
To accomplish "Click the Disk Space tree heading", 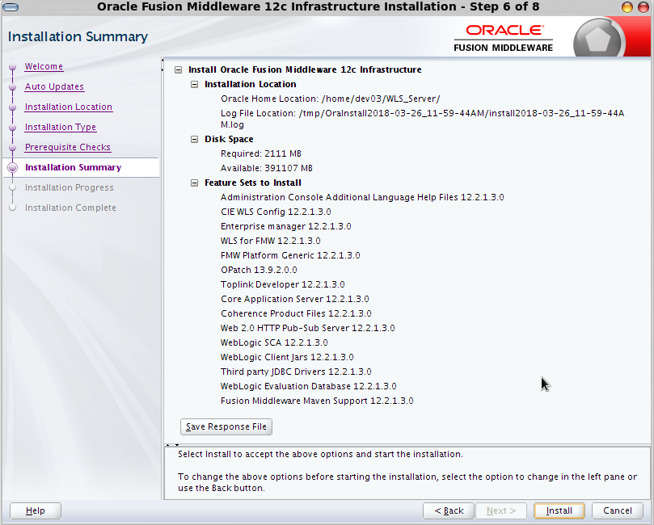I will tap(229, 139).
